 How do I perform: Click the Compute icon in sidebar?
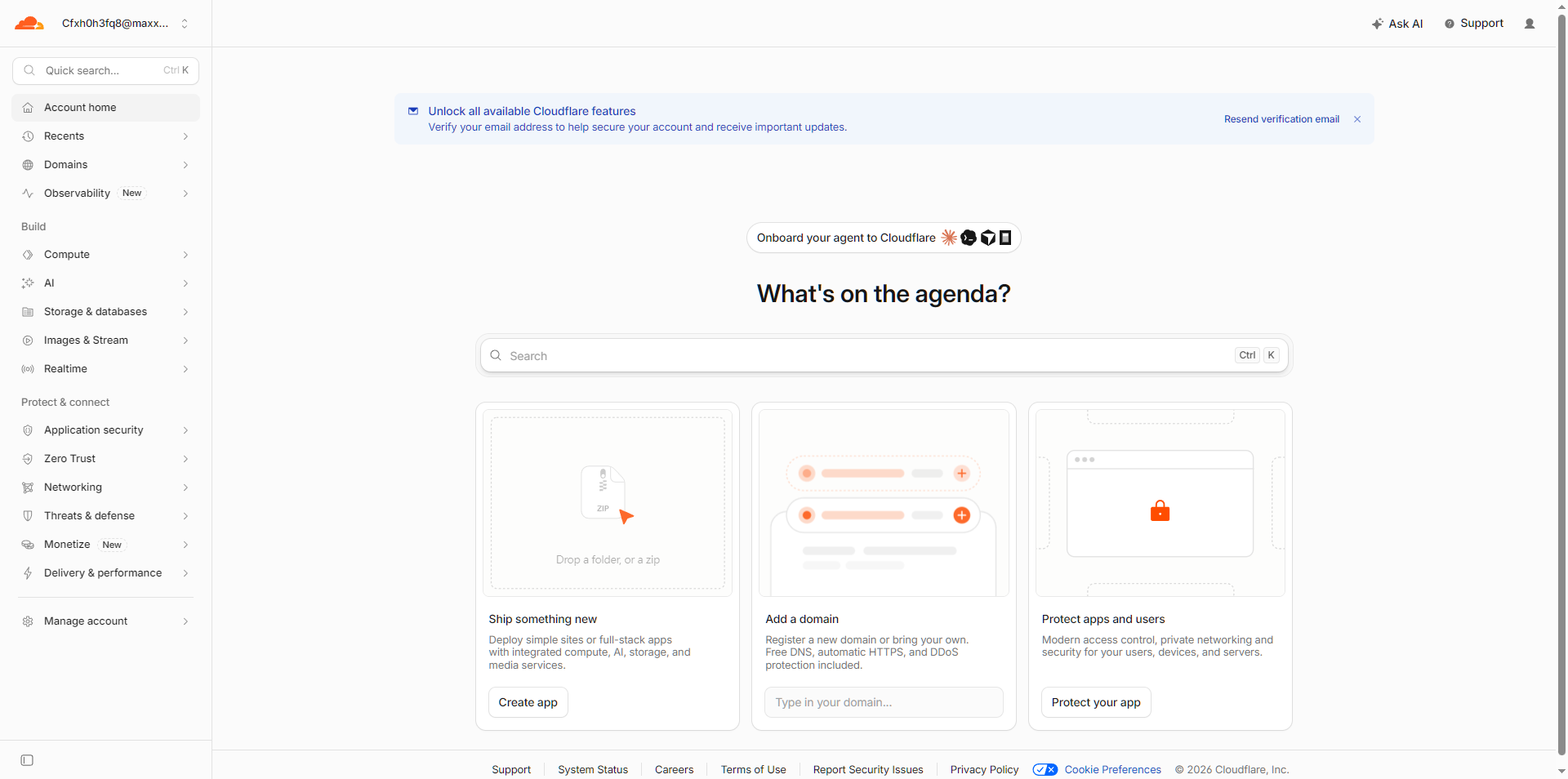tap(28, 255)
